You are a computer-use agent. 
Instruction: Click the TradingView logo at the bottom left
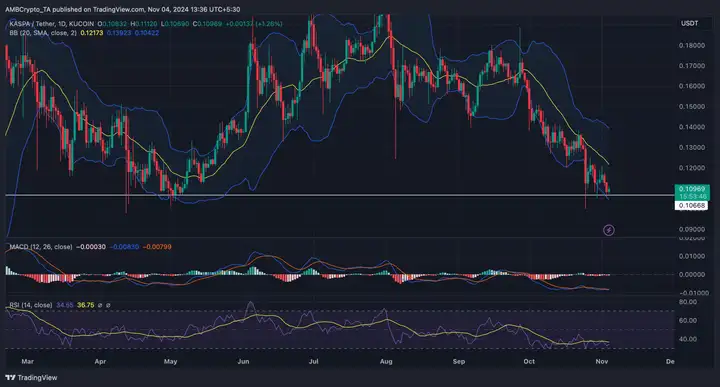point(31,377)
